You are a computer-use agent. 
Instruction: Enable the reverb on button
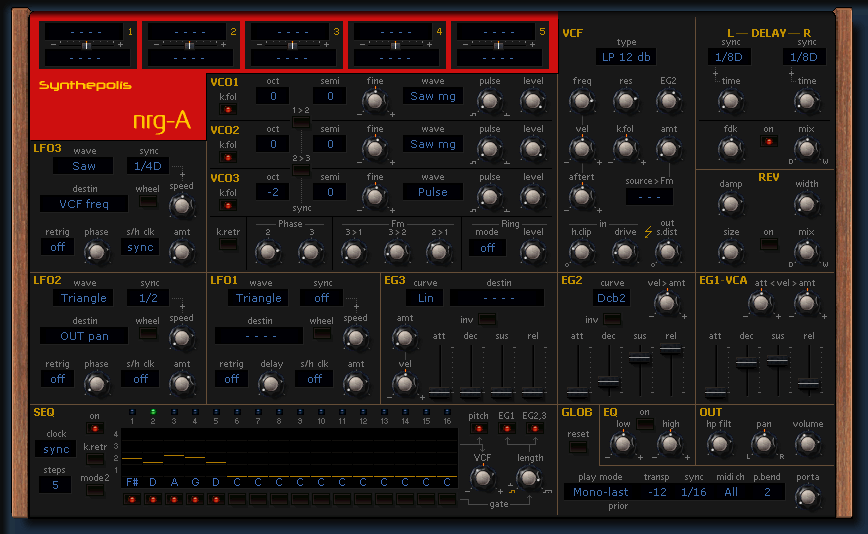pos(768,244)
